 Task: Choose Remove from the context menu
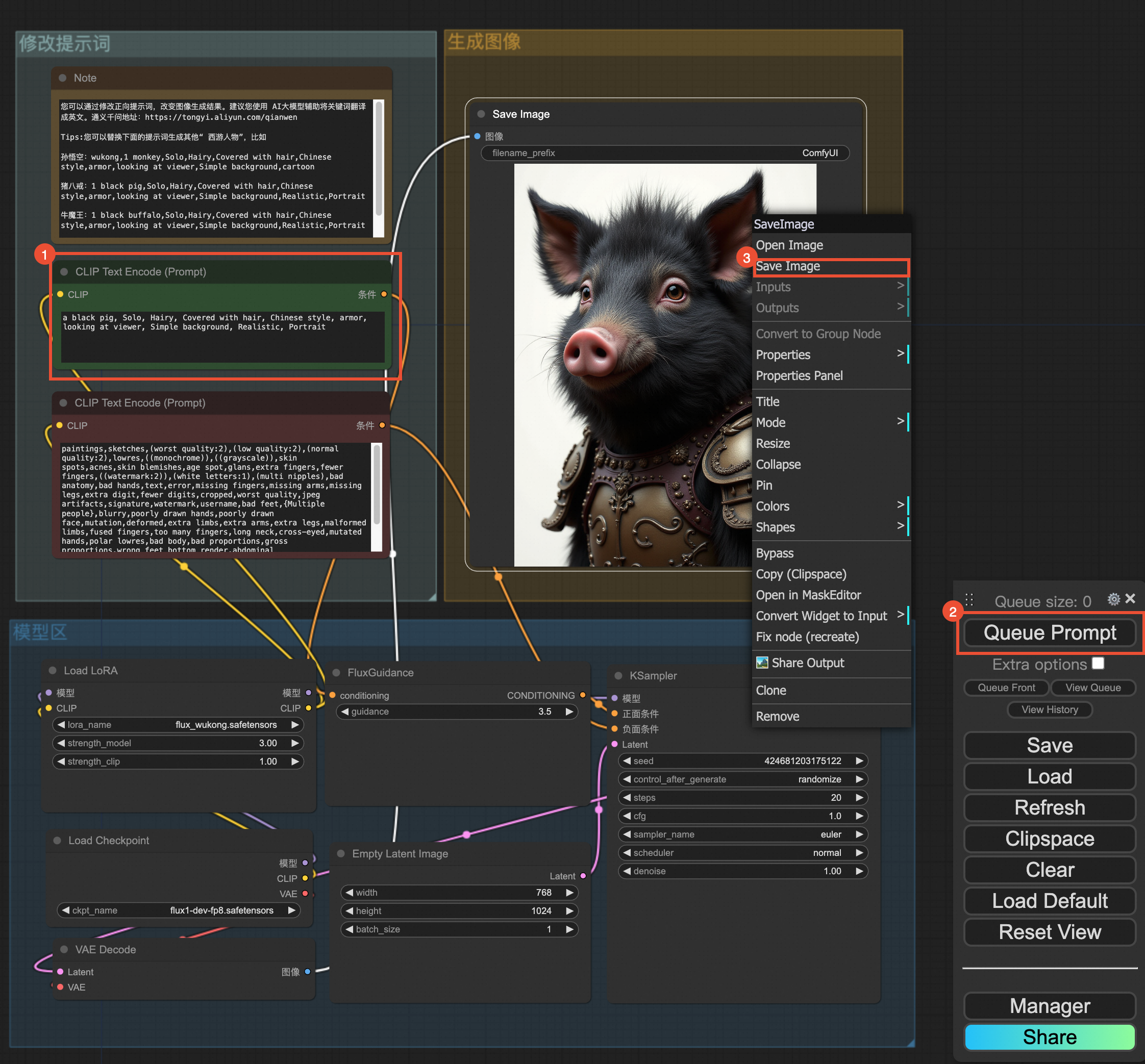pyautogui.click(x=831, y=716)
